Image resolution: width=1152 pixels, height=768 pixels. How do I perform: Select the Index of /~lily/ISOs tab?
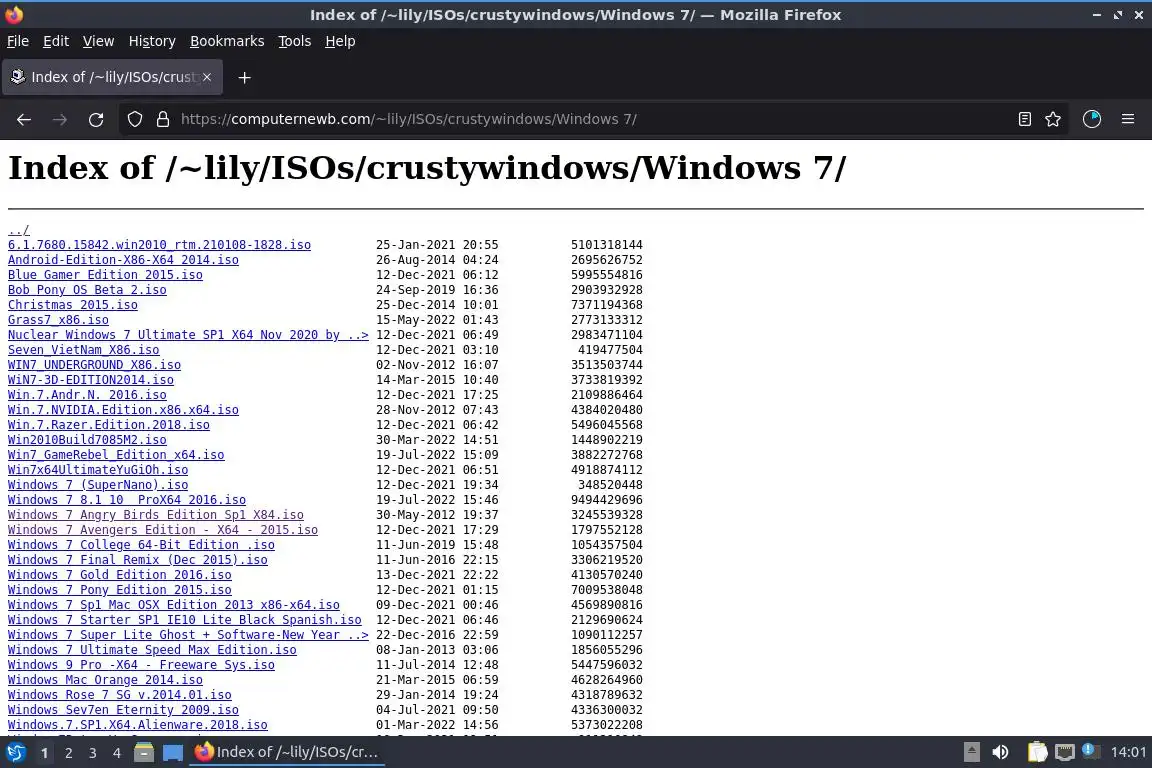pyautogui.click(x=112, y=77)
